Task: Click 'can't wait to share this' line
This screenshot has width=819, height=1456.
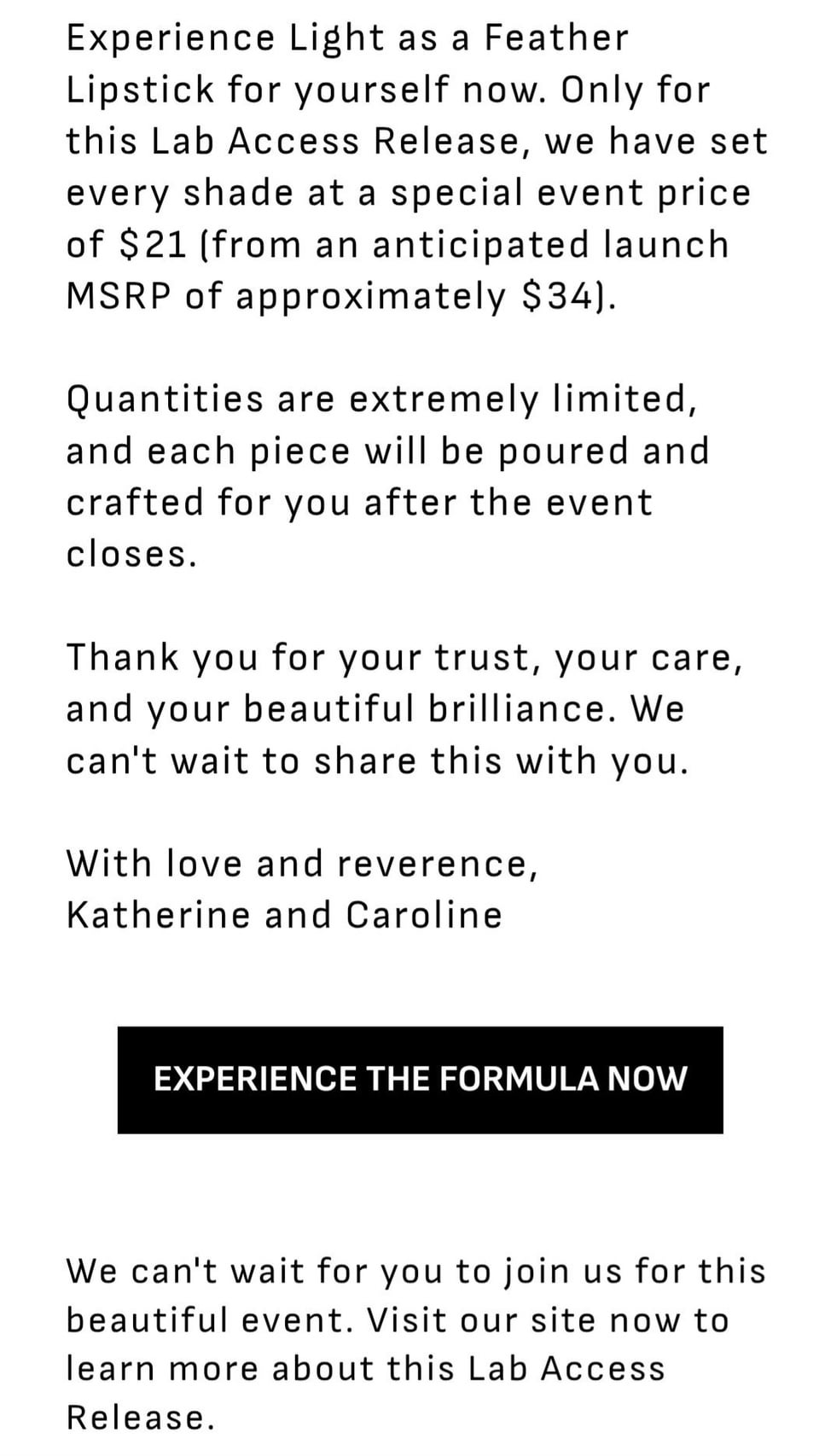Action: [x=376, y=761]
